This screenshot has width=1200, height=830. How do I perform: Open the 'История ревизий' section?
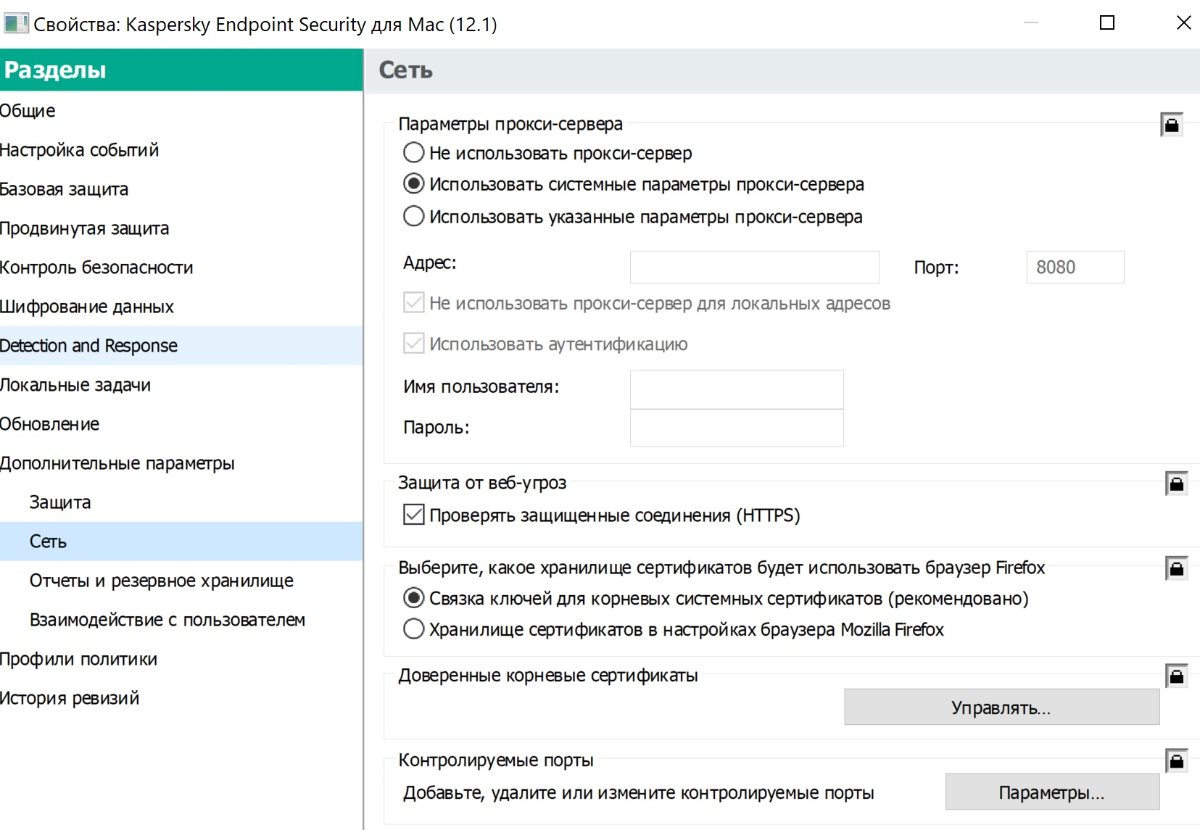click(181, 698)
